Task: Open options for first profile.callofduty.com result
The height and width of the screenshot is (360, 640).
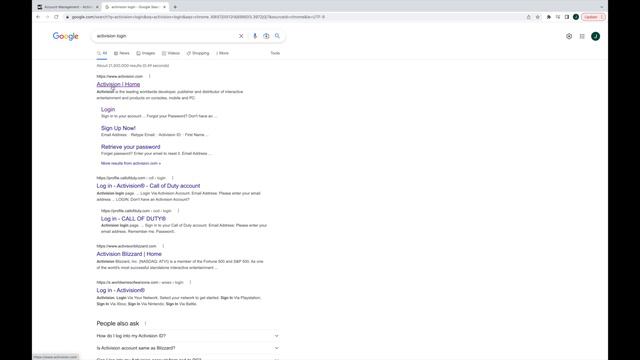Action: point(173,178)
